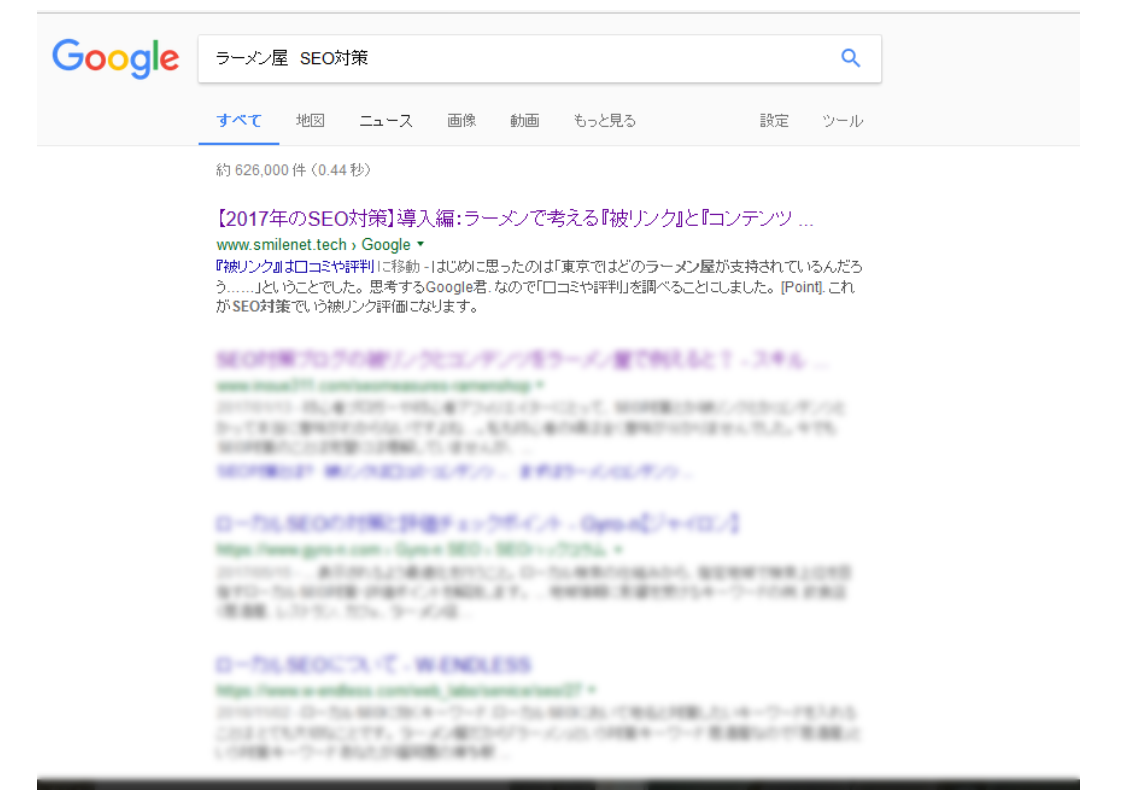
Task: Select the すべて tab
Action: click(x=239, y=121)
